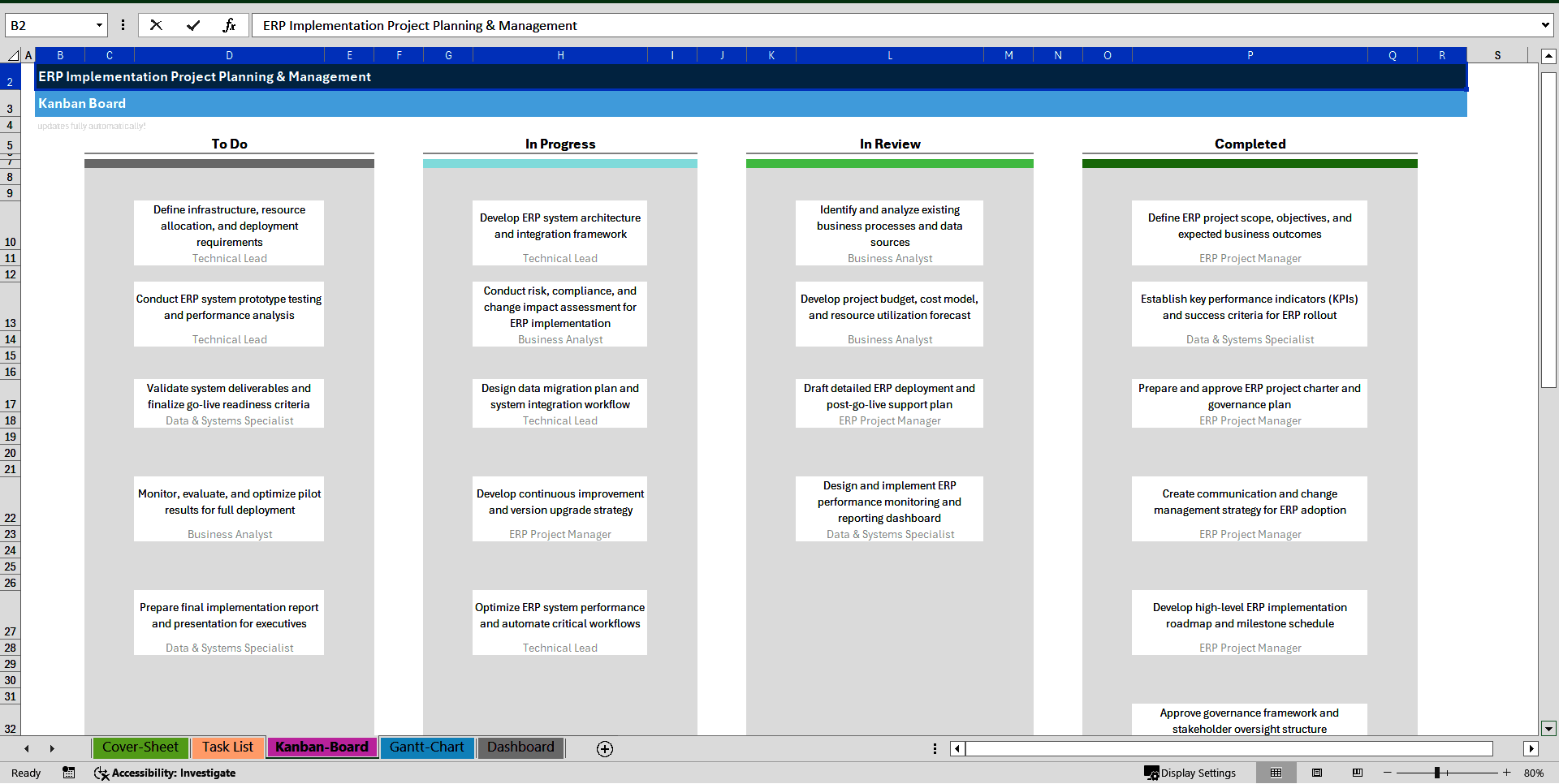Click the macro record icon beside Ready
Image resolution: width=1559 pixels, height=784 pixels.
pyautogui.click(x=69, y=773)
